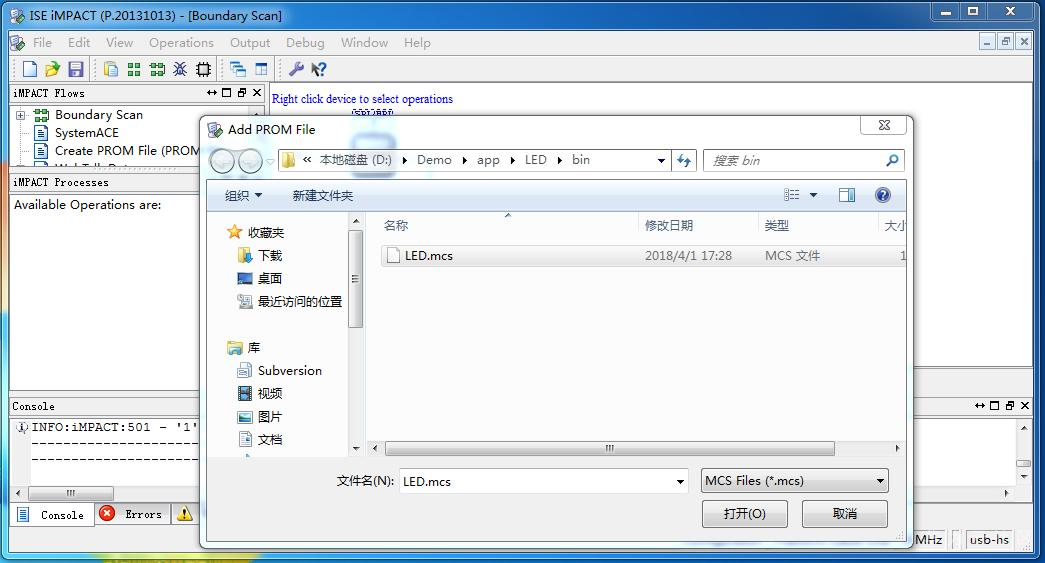Select 视频 library in sidebar
Screen dimensions: 1045x563
(261, 393)
